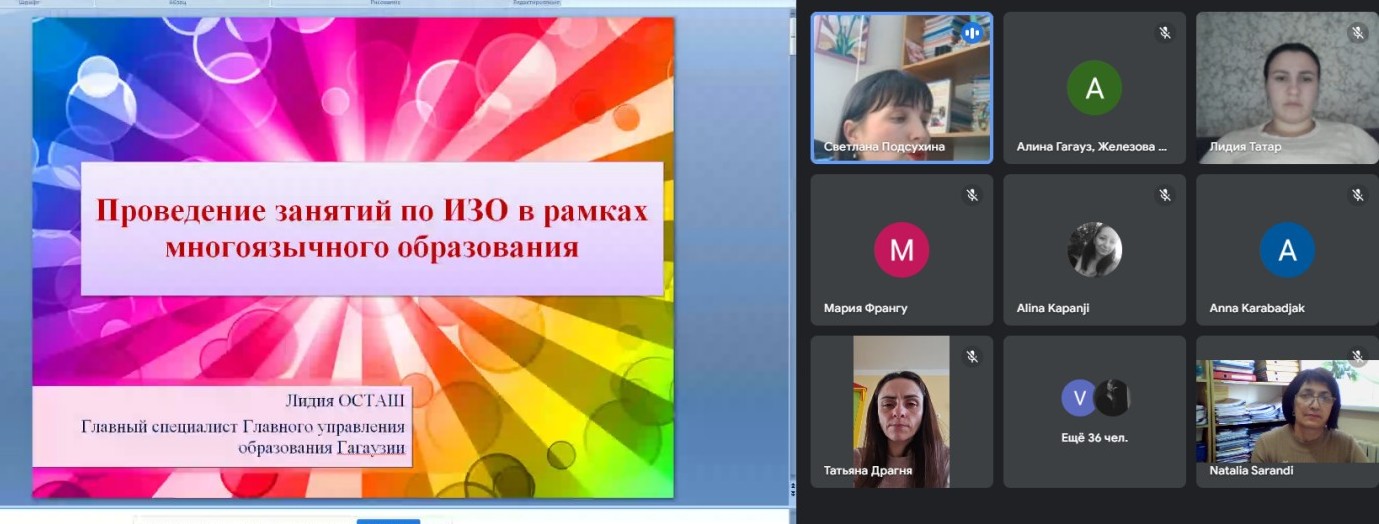Click Alina Kapanji's round profile photo
The image size is (1379, 524).
tap(1094, 249)
